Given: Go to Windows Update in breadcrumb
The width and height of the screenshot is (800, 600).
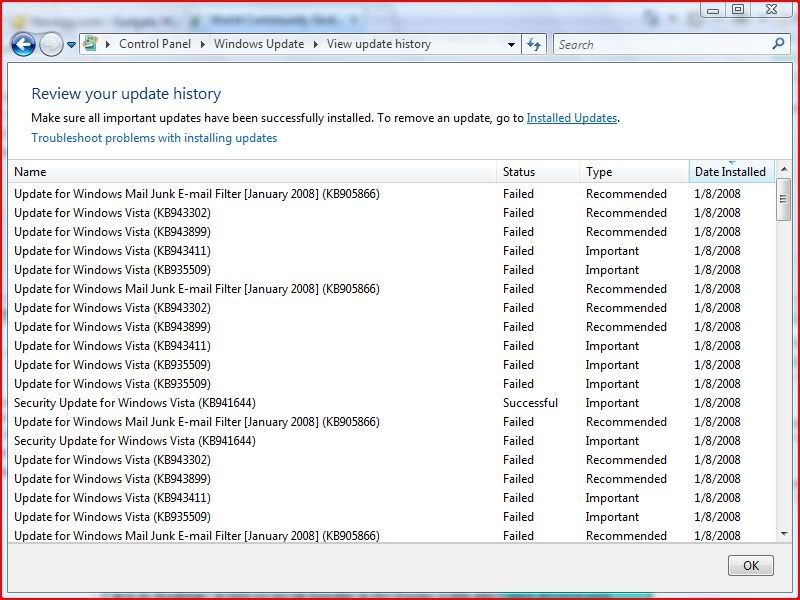Looking at the screenshot, I should click(260, 44).
